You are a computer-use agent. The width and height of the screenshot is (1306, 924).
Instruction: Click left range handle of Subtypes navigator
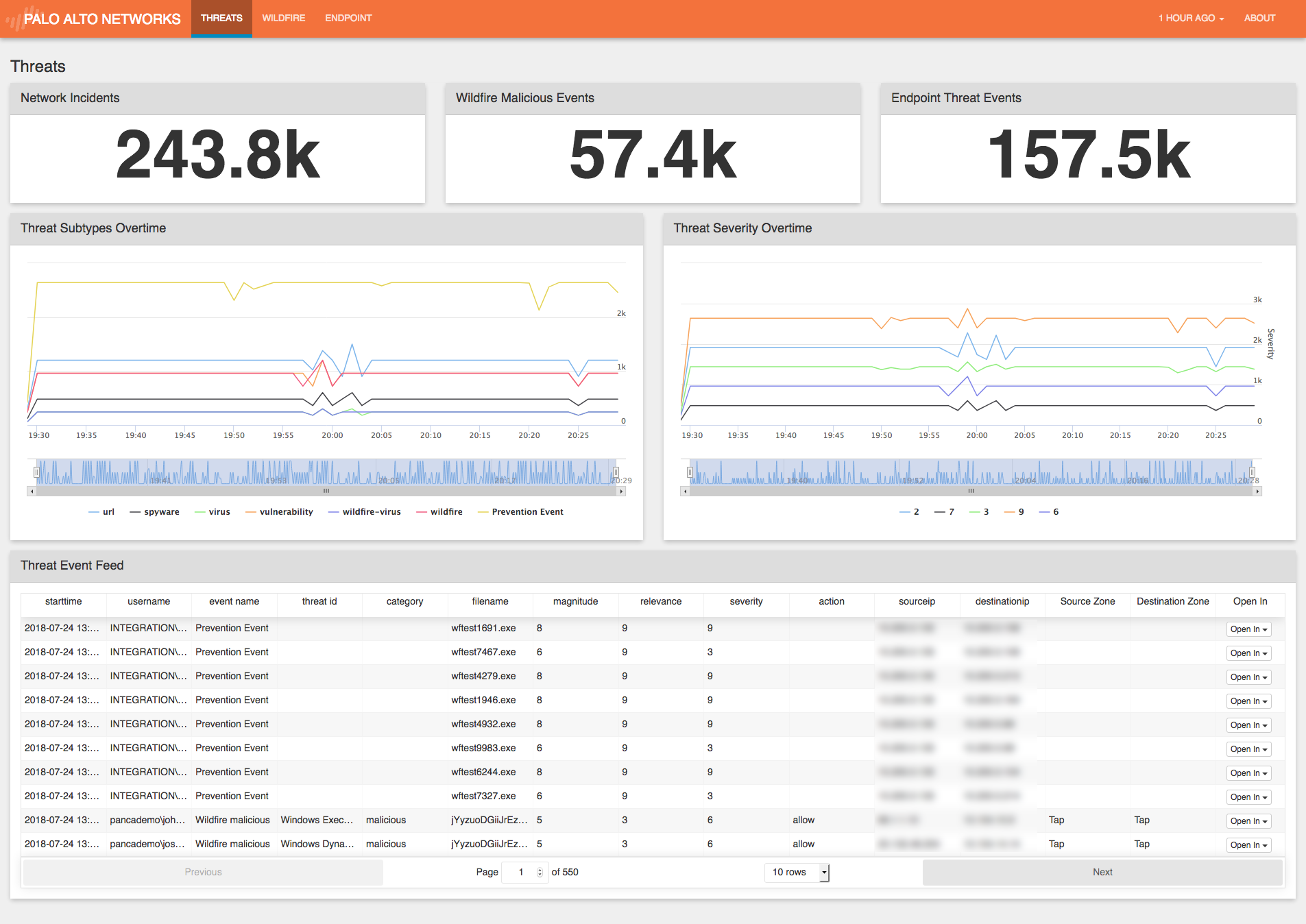[x=36, y=472]
